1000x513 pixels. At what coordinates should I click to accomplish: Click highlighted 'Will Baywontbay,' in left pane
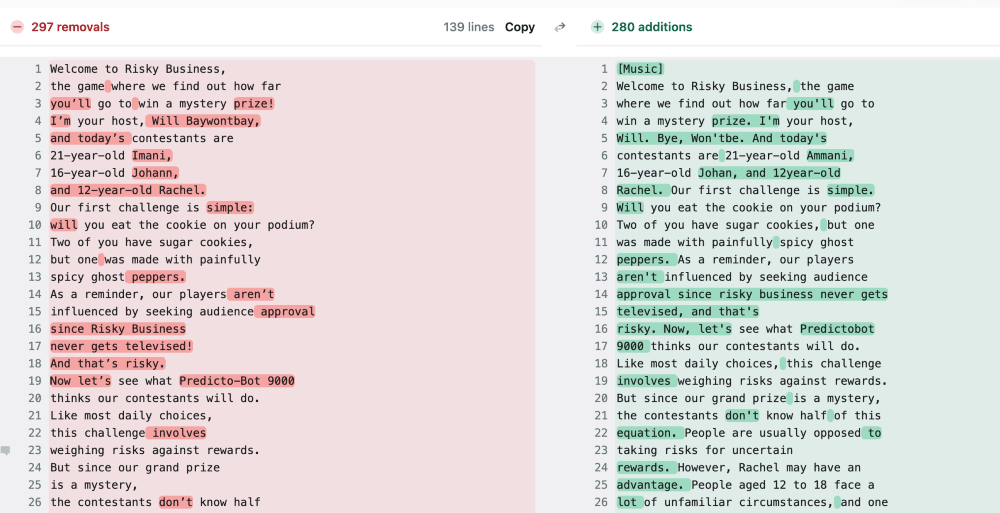[203, 121]
